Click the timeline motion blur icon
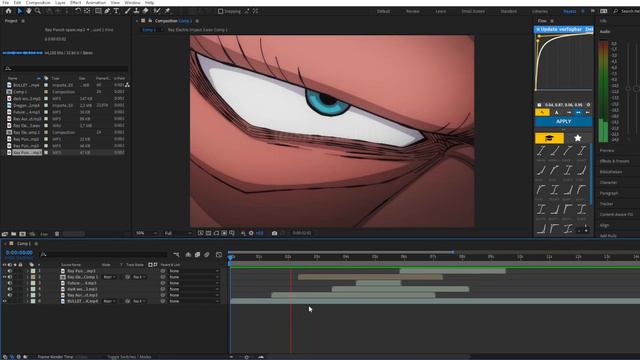The height and width of the screenshot is (360, 640). point(207,255)
